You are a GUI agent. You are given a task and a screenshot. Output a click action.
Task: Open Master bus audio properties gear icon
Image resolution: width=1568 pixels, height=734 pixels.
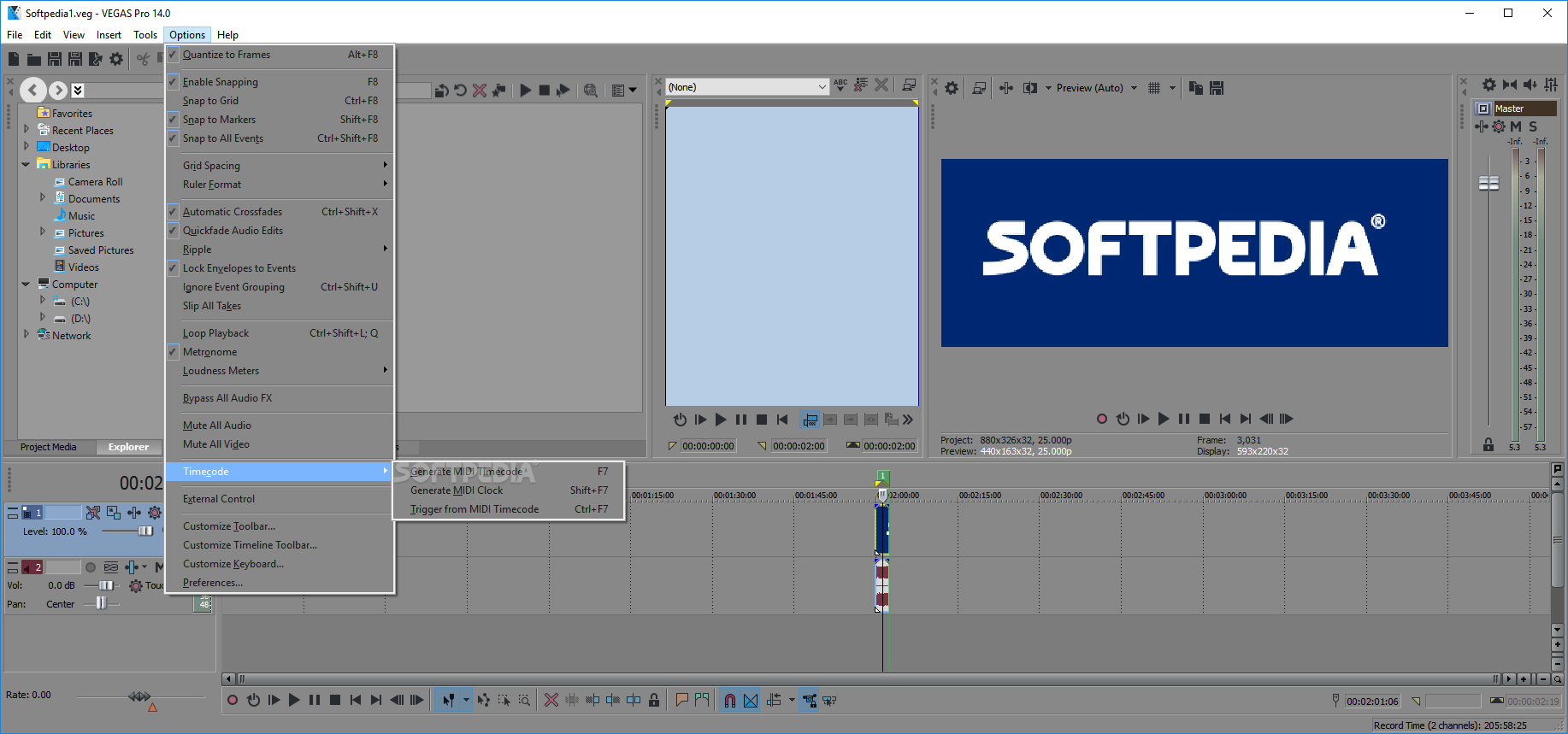(x=1489, y=85)
